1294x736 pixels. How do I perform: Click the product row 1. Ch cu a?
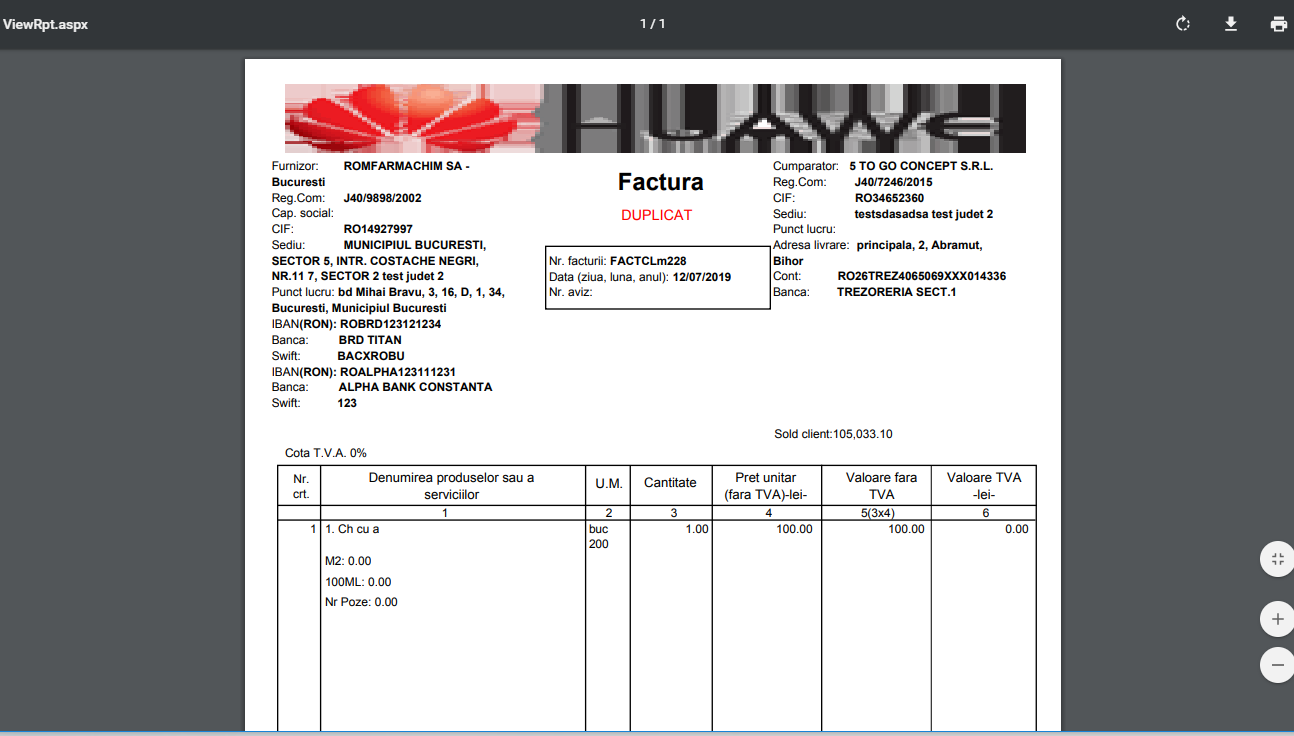coord(353,529)
